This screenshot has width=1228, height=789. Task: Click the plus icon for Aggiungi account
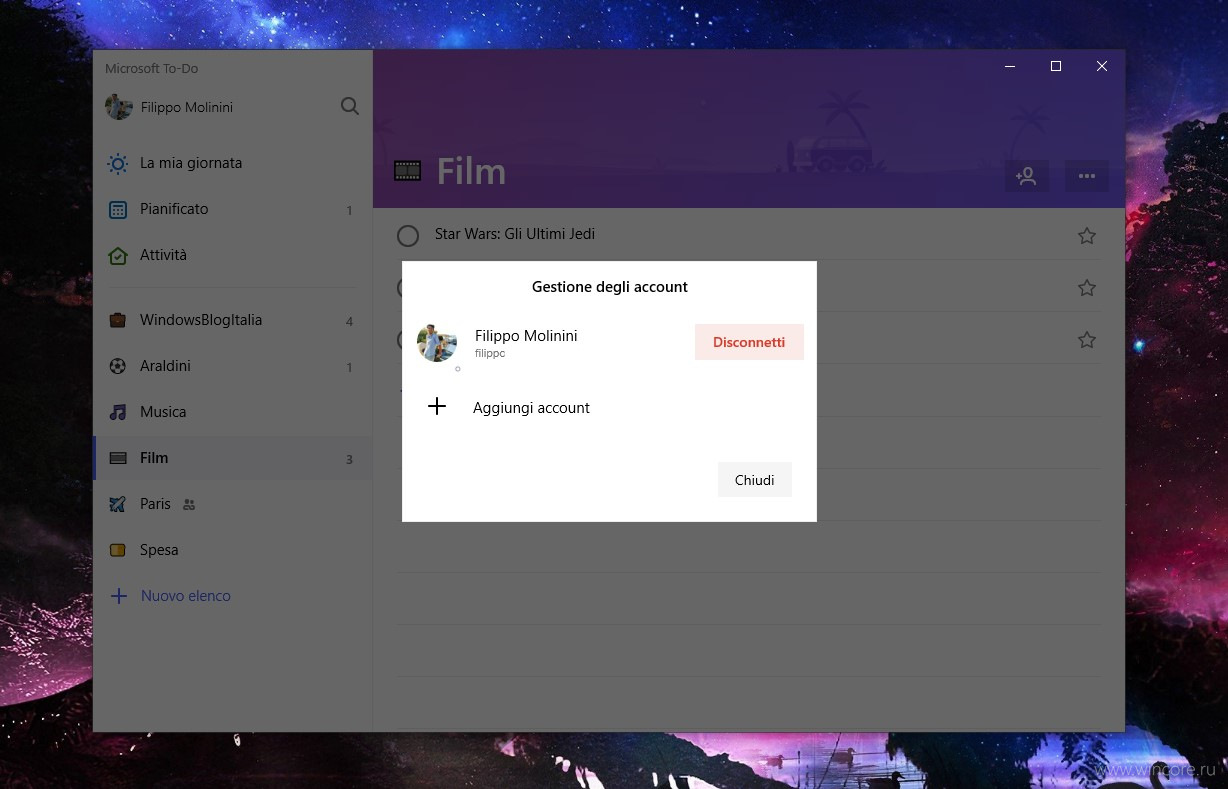pos(437,406)
